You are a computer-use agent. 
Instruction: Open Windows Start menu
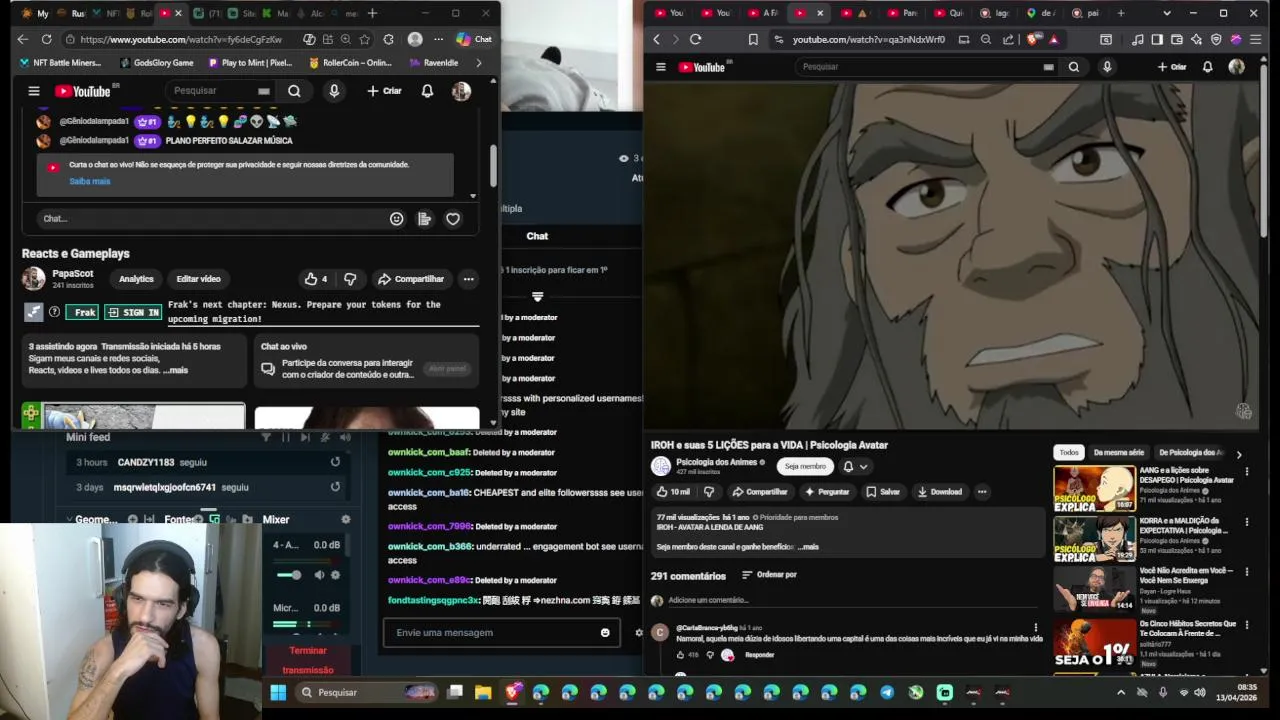278,692
